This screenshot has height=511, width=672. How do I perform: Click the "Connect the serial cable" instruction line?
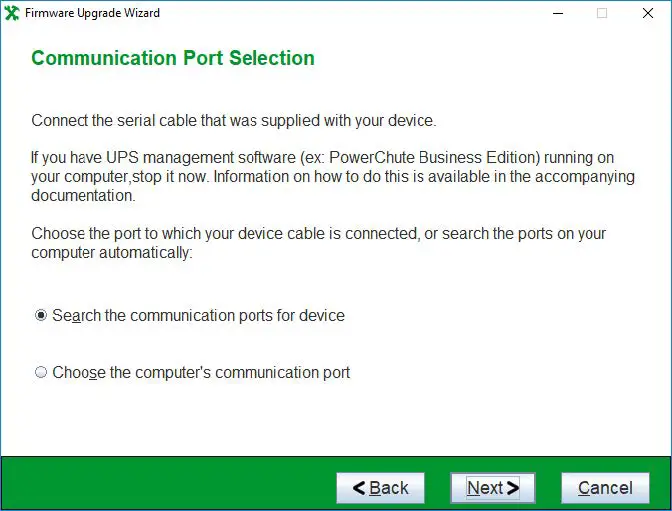234,121
